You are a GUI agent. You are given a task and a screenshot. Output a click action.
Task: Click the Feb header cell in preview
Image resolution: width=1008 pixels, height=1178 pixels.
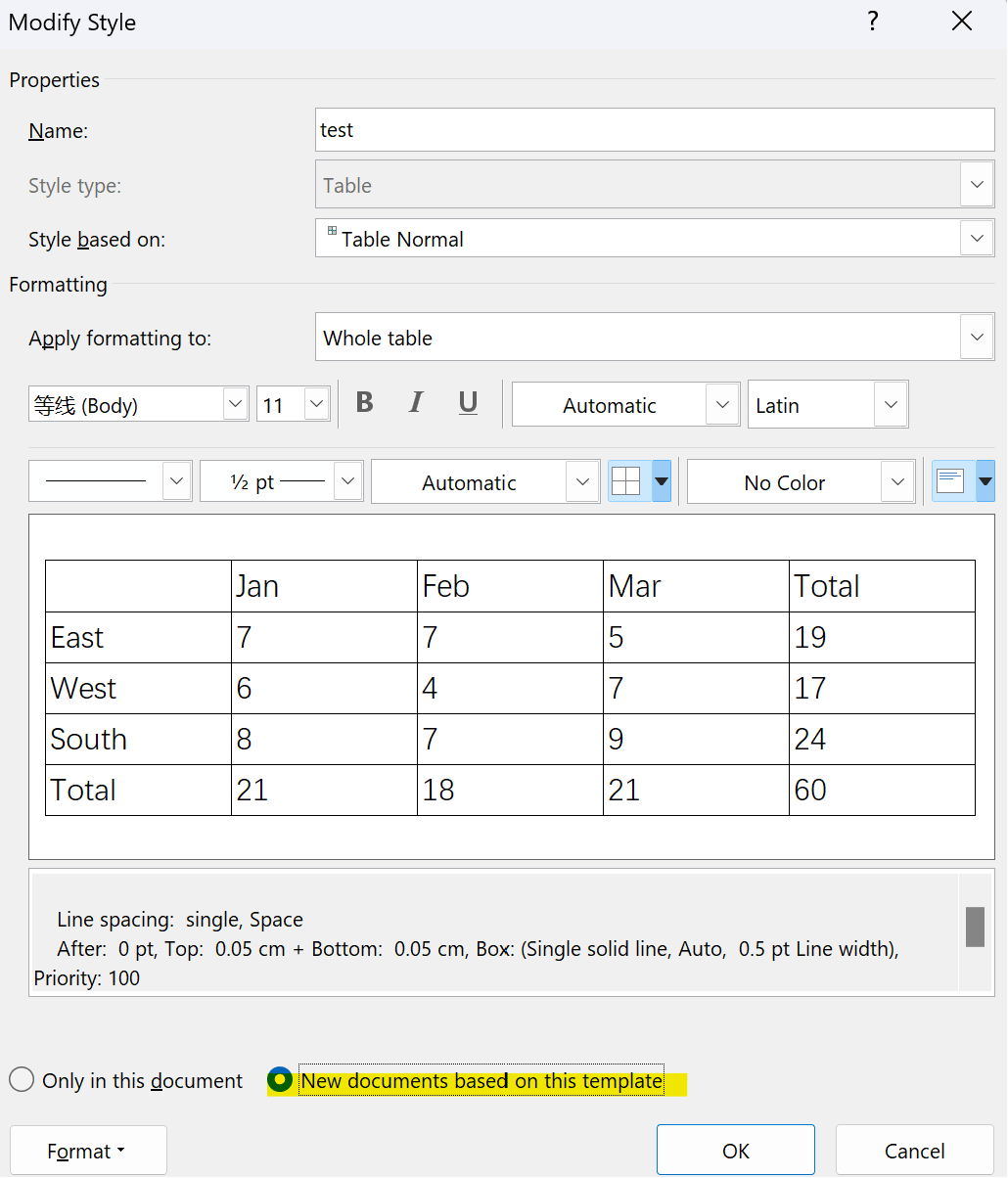click(x=510, y=586)
